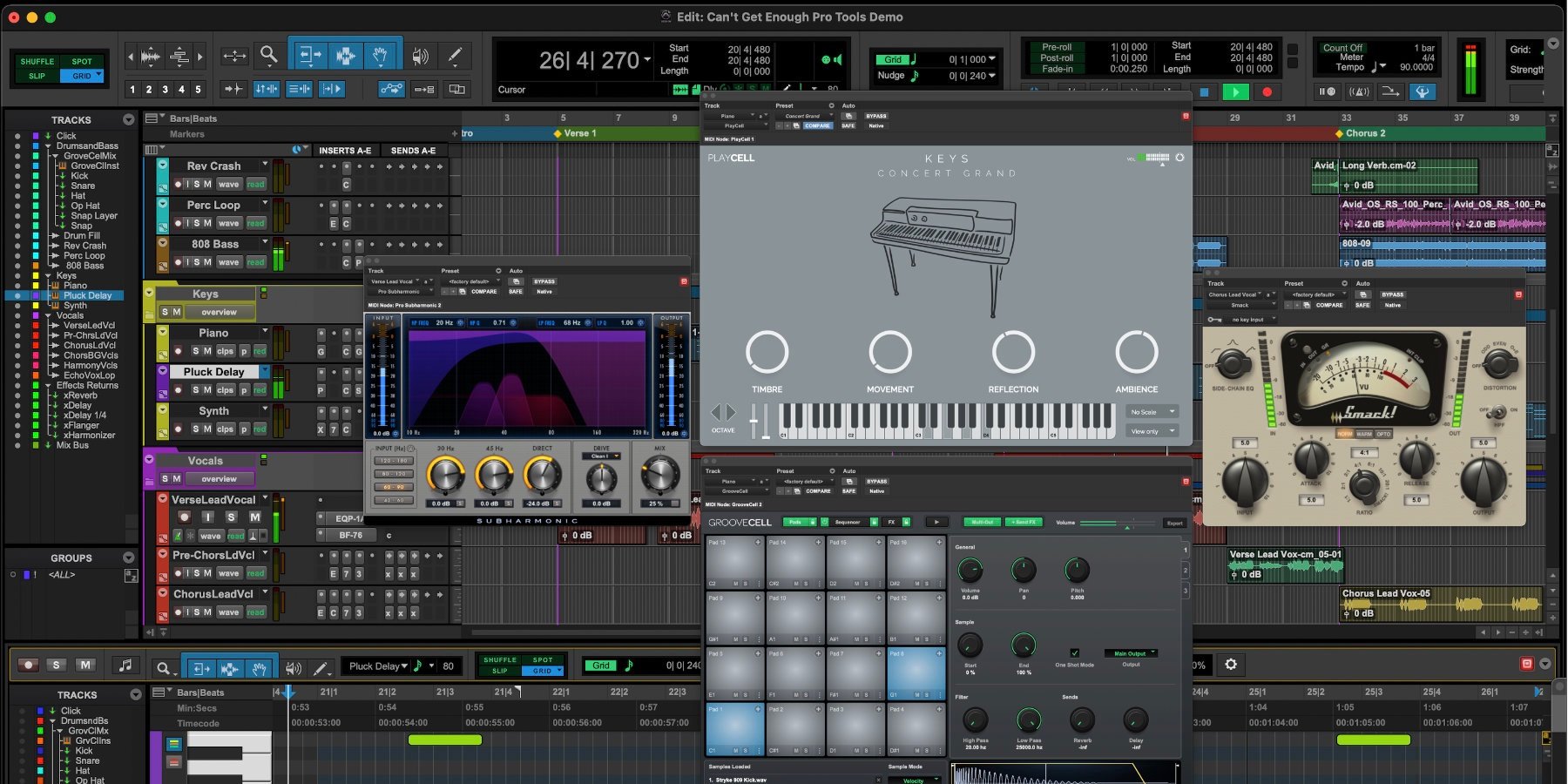Viewport: 1568px width, 784px height.
Task: Record-enable the 808 Bass track
Action: click(x=178, y=262)
